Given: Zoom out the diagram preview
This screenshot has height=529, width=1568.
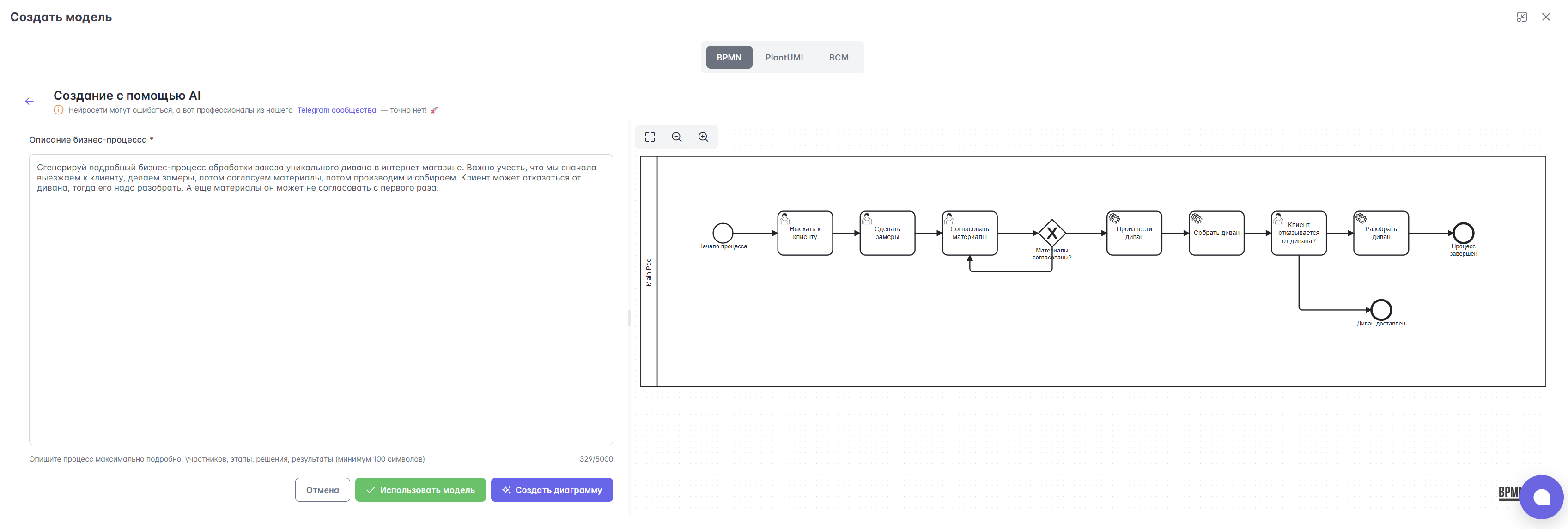Looking at the screenshot, I should pyautogui.click(x=676, y=137).
